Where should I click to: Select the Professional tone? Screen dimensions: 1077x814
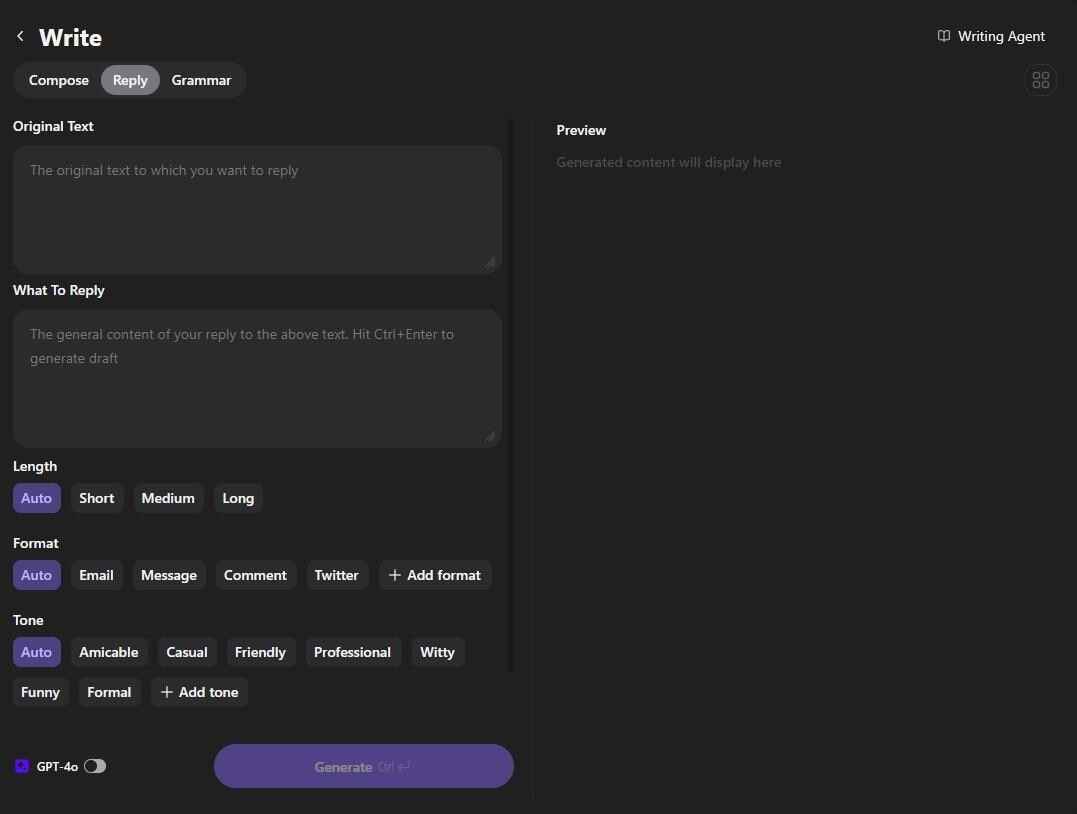(352, 651)
